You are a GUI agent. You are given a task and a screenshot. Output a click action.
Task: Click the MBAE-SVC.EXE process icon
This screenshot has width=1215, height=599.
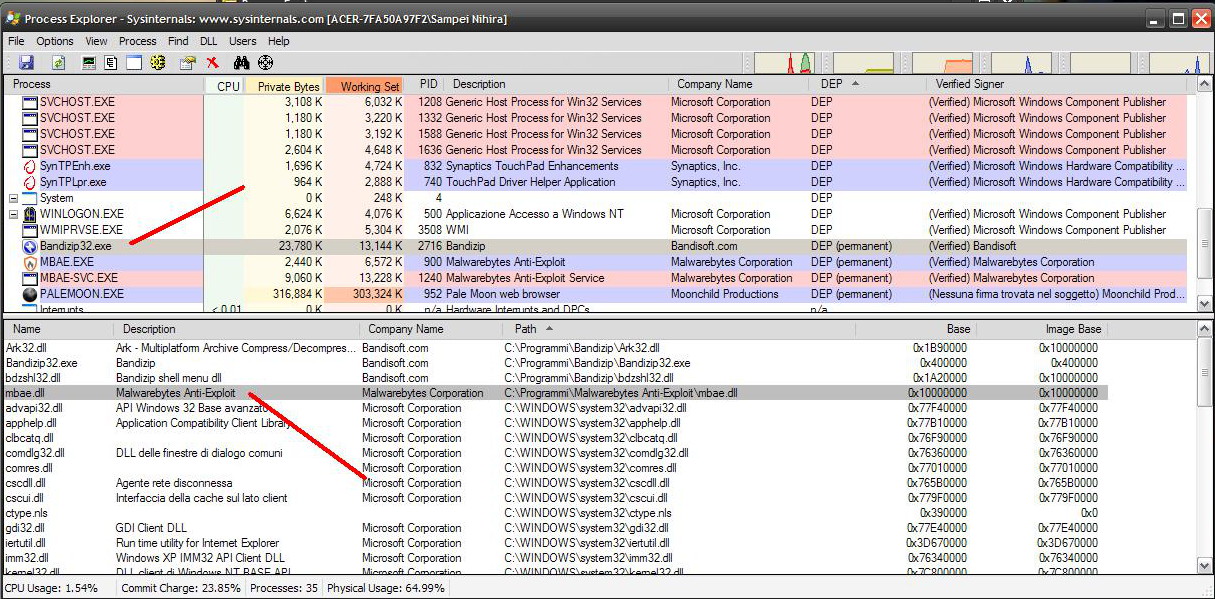(30, 278)
